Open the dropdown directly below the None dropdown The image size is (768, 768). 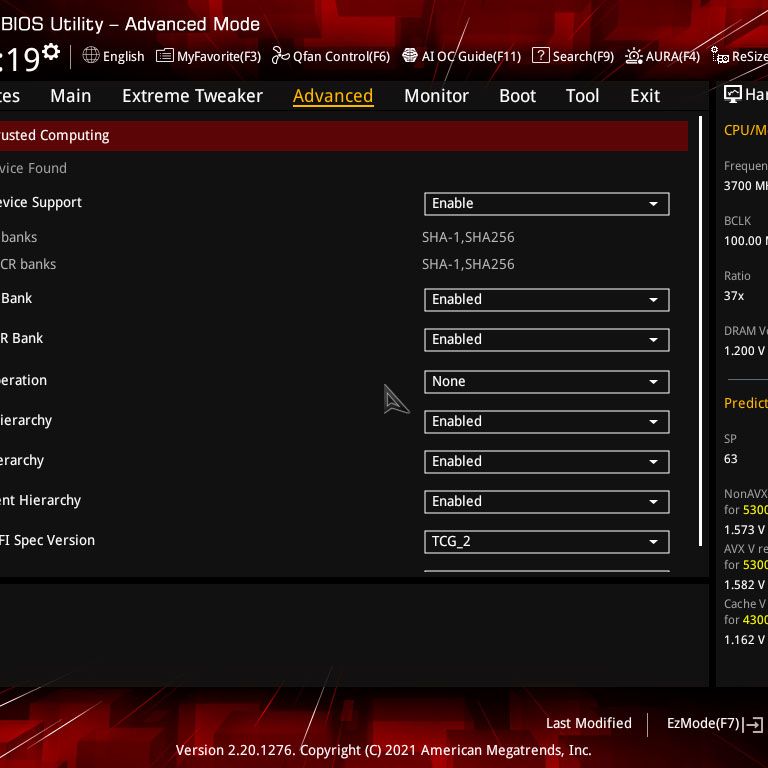(547, 422)
